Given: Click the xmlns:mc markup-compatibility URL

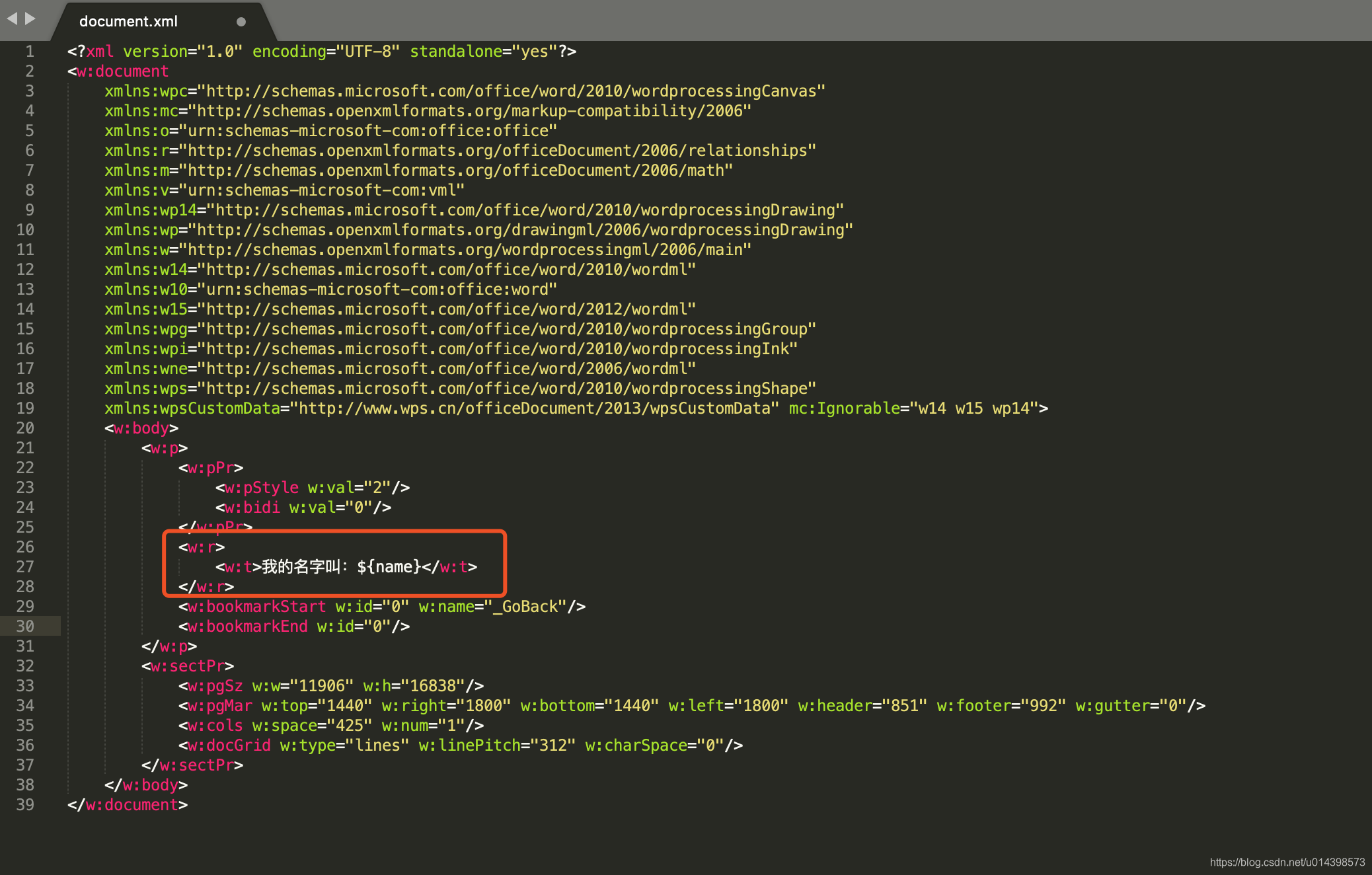Looking at the screenshot, I should [470, 111].
